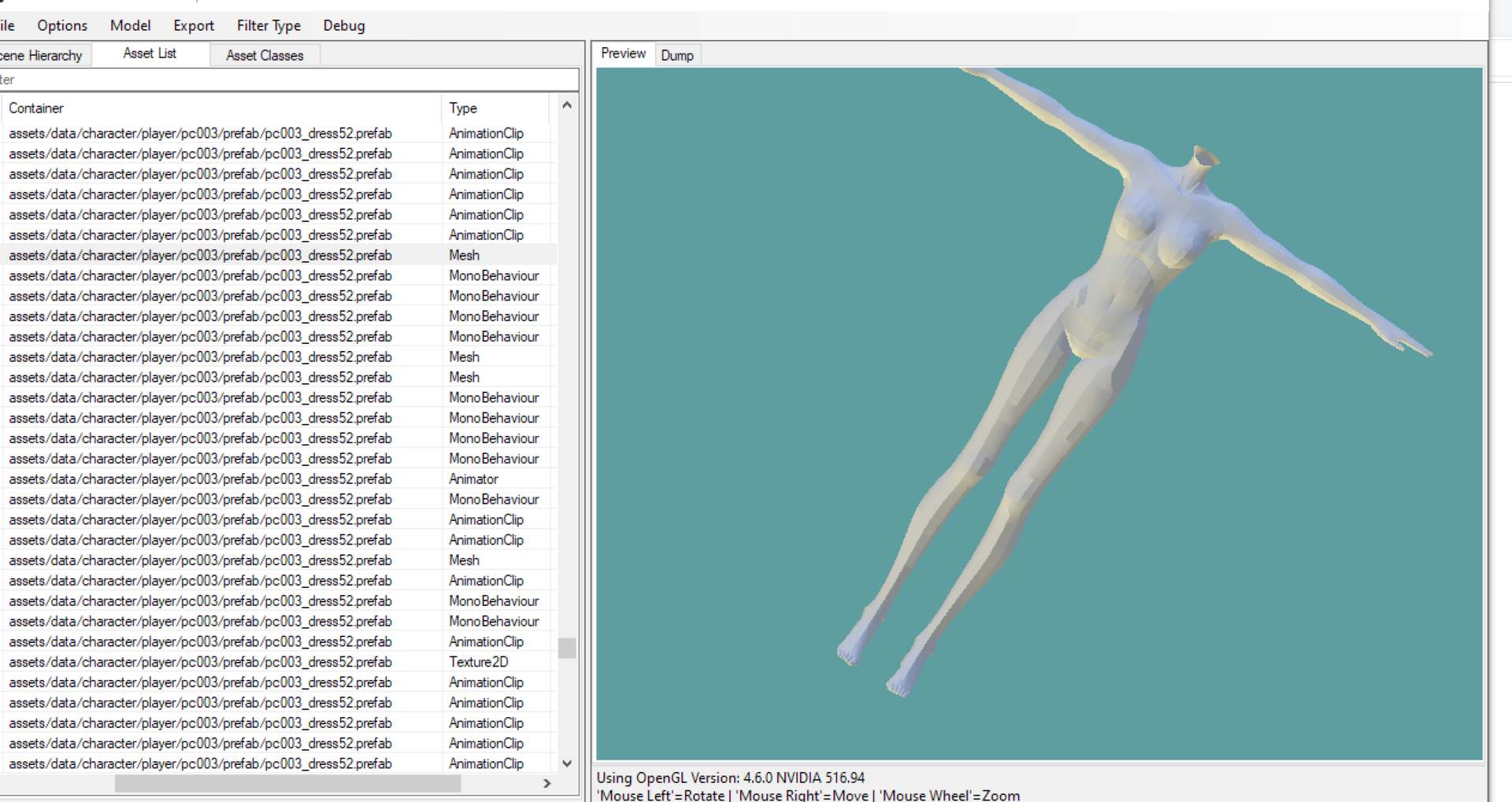
Task: Open the Export menu
Action: click(194, 25)
